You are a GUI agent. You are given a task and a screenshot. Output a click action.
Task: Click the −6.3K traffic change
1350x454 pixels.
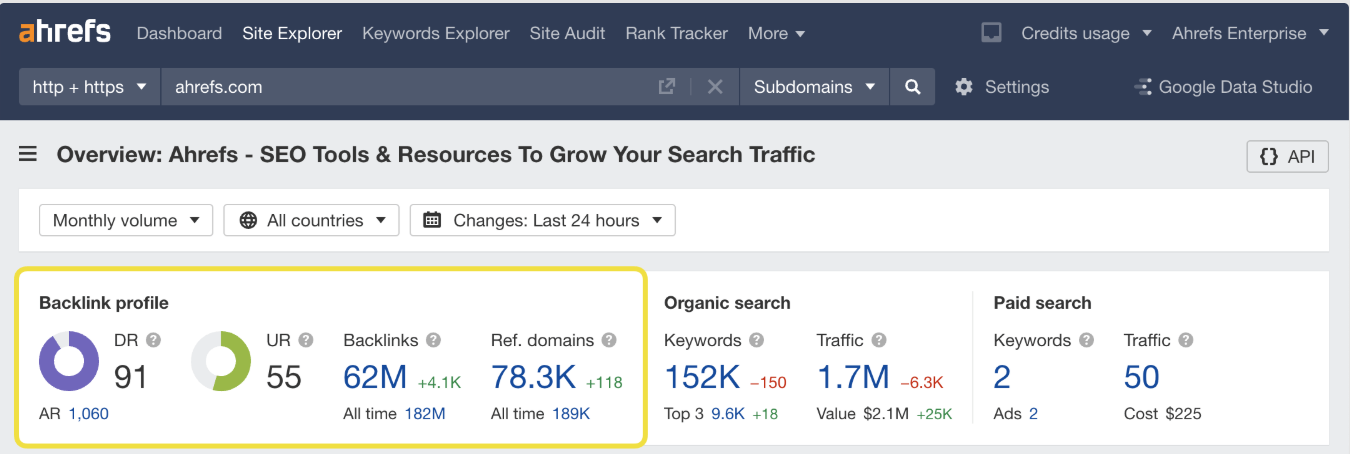coord(924,382)
